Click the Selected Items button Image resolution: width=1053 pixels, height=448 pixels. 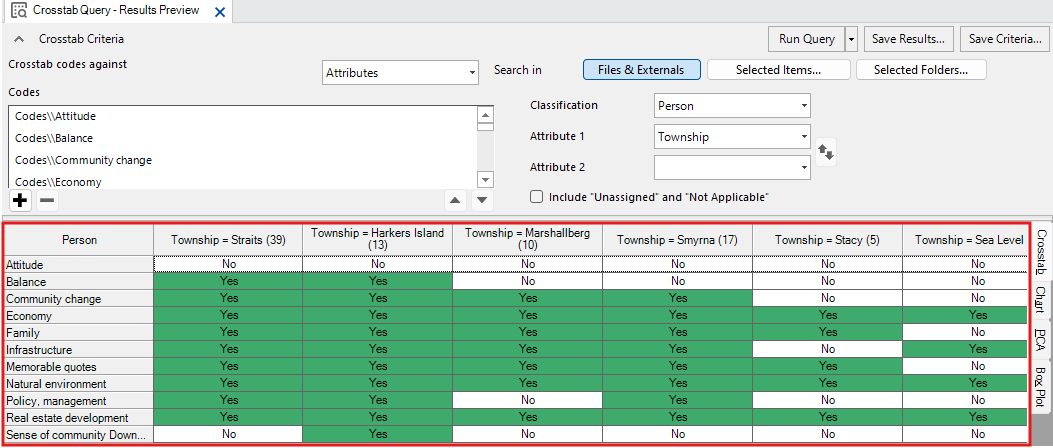click(778, 70)
